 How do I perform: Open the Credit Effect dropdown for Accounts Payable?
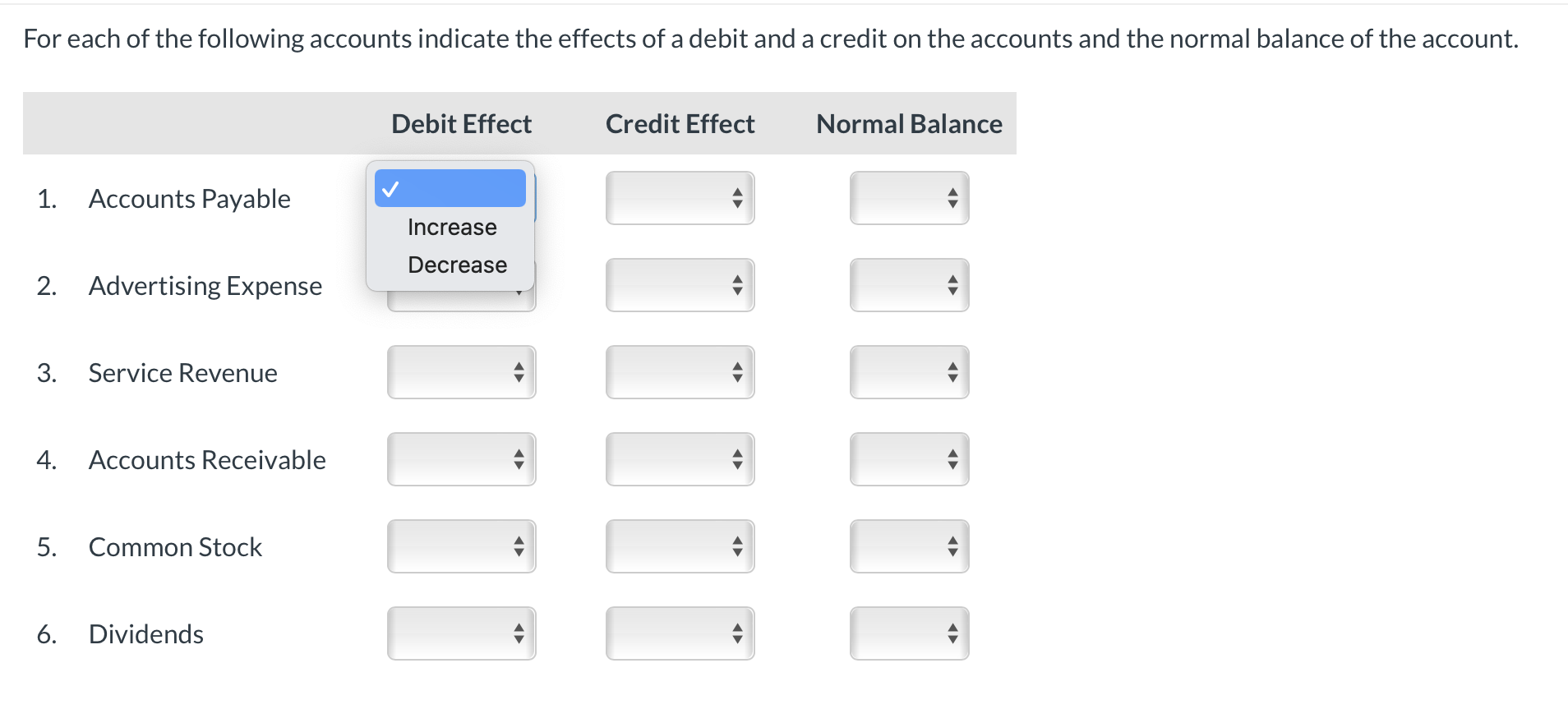tap(679, 197)
